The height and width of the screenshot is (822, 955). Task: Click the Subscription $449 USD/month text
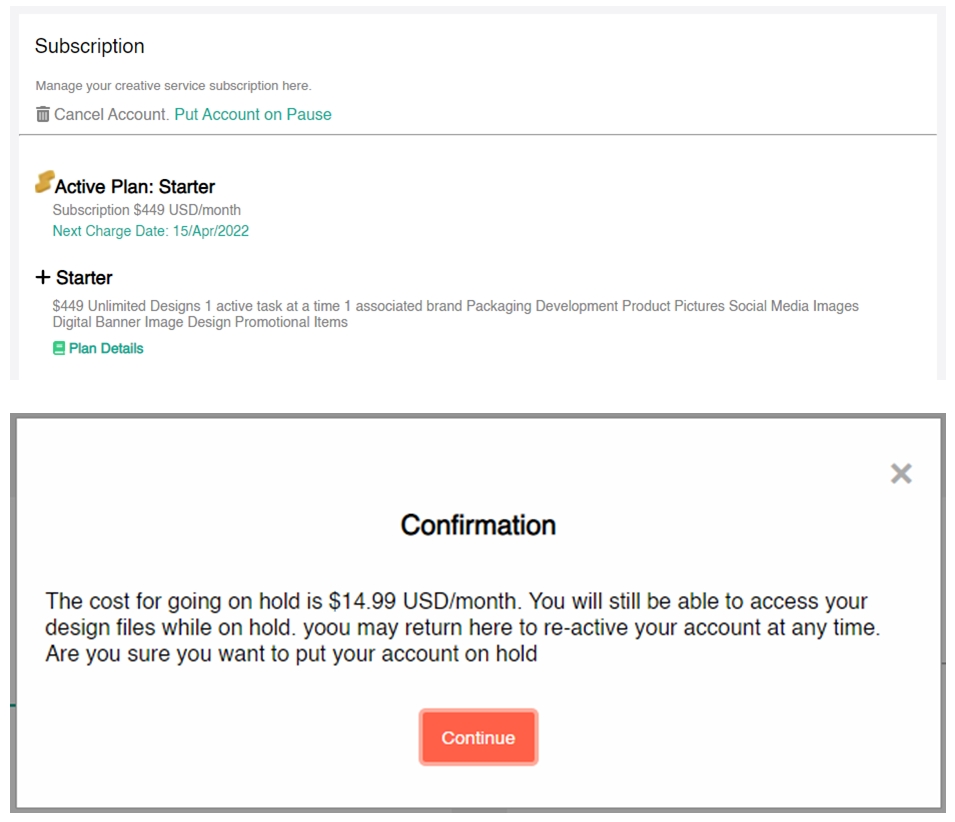tap(147, 210)
